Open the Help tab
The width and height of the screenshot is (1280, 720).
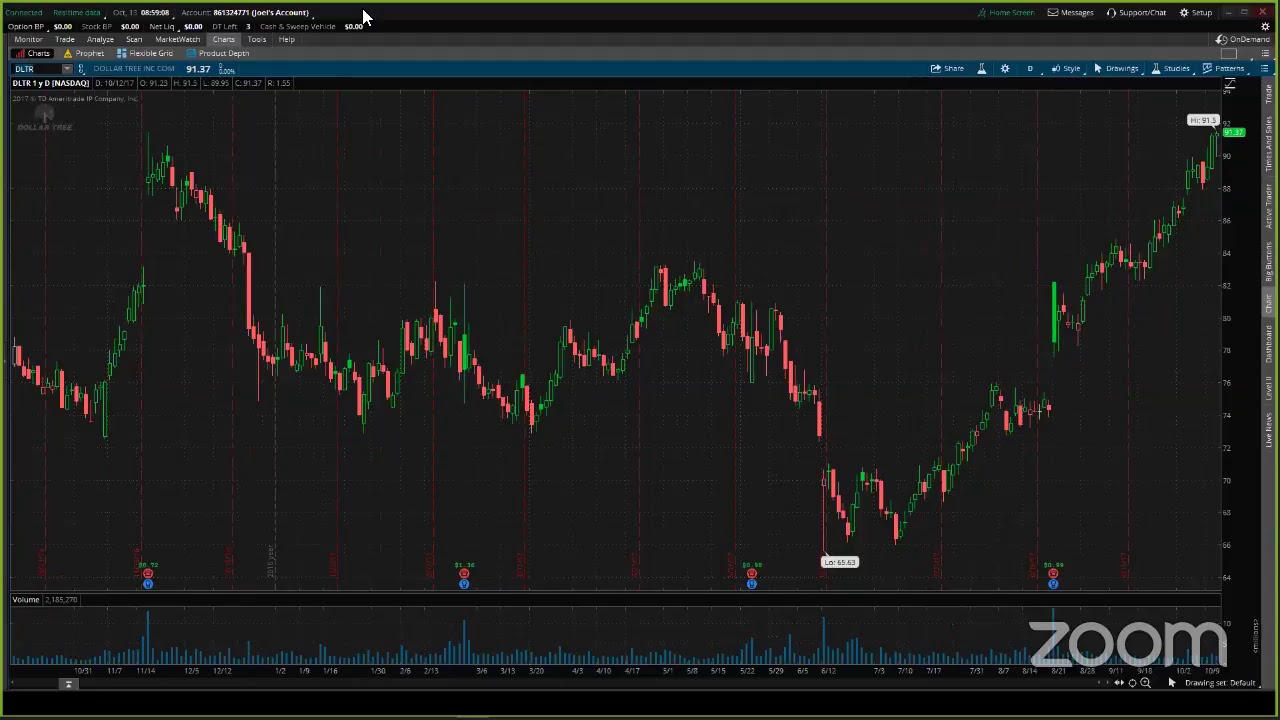tap(287, 39)
